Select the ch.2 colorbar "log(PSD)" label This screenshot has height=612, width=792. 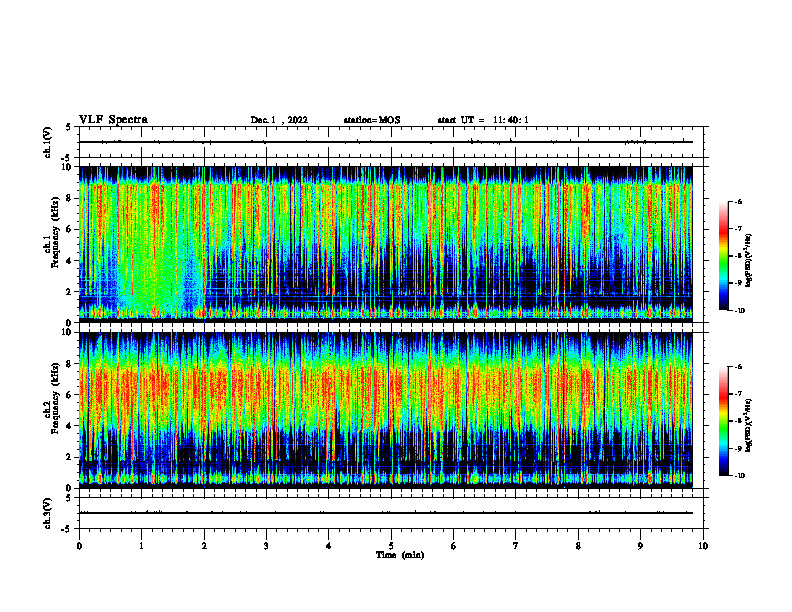click(x=749, y=425)
